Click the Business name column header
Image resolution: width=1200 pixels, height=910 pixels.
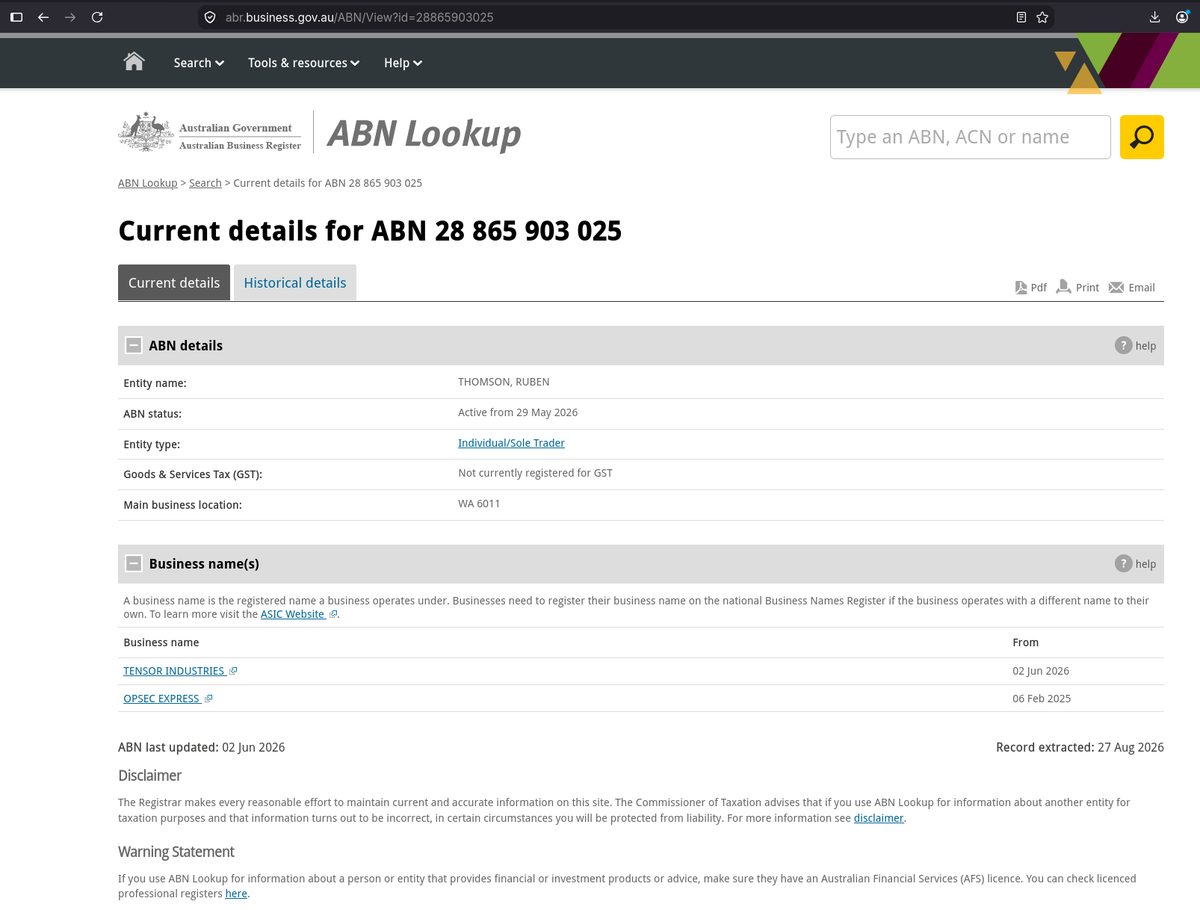coord(161,642)
